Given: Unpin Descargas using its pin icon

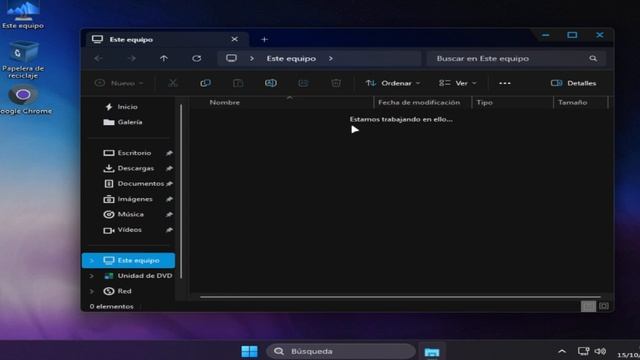Looking at the screenshot, I should coord(169,168).
